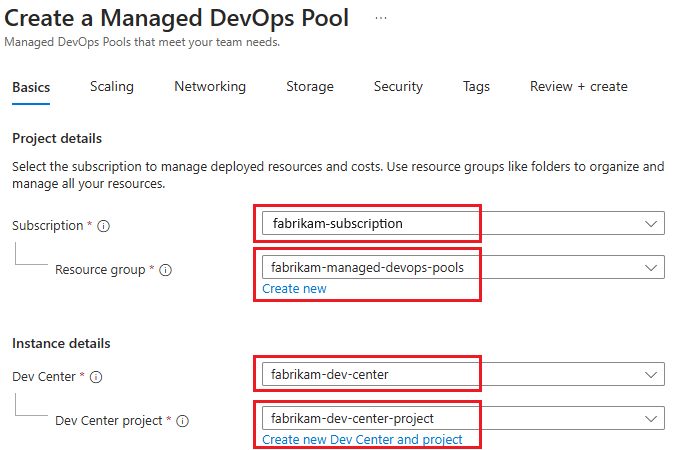Open the Resource group dropdown
675x450 pixels.
coord(651,267)
